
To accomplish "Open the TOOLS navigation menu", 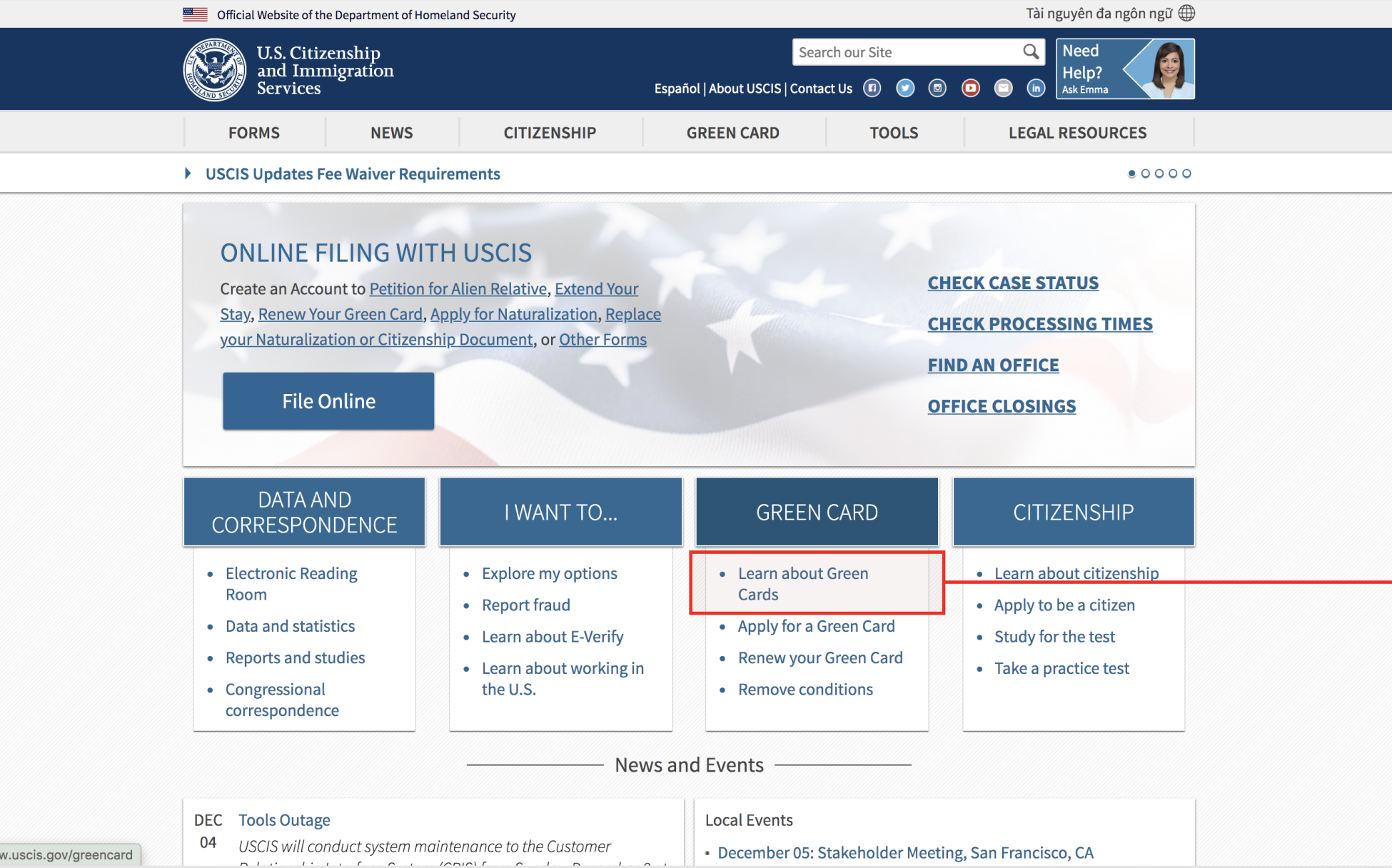I will pos(894,133).
